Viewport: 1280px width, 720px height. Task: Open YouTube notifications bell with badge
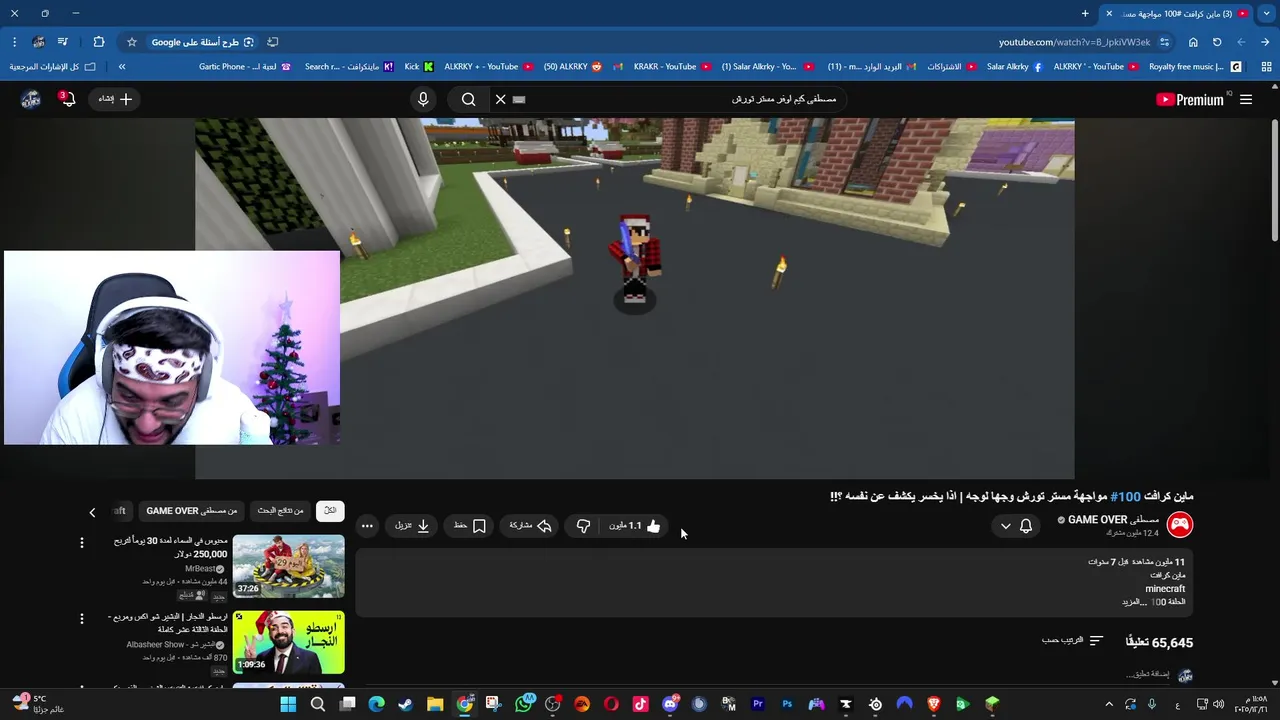pyautogui.click(x=68, y=99)
